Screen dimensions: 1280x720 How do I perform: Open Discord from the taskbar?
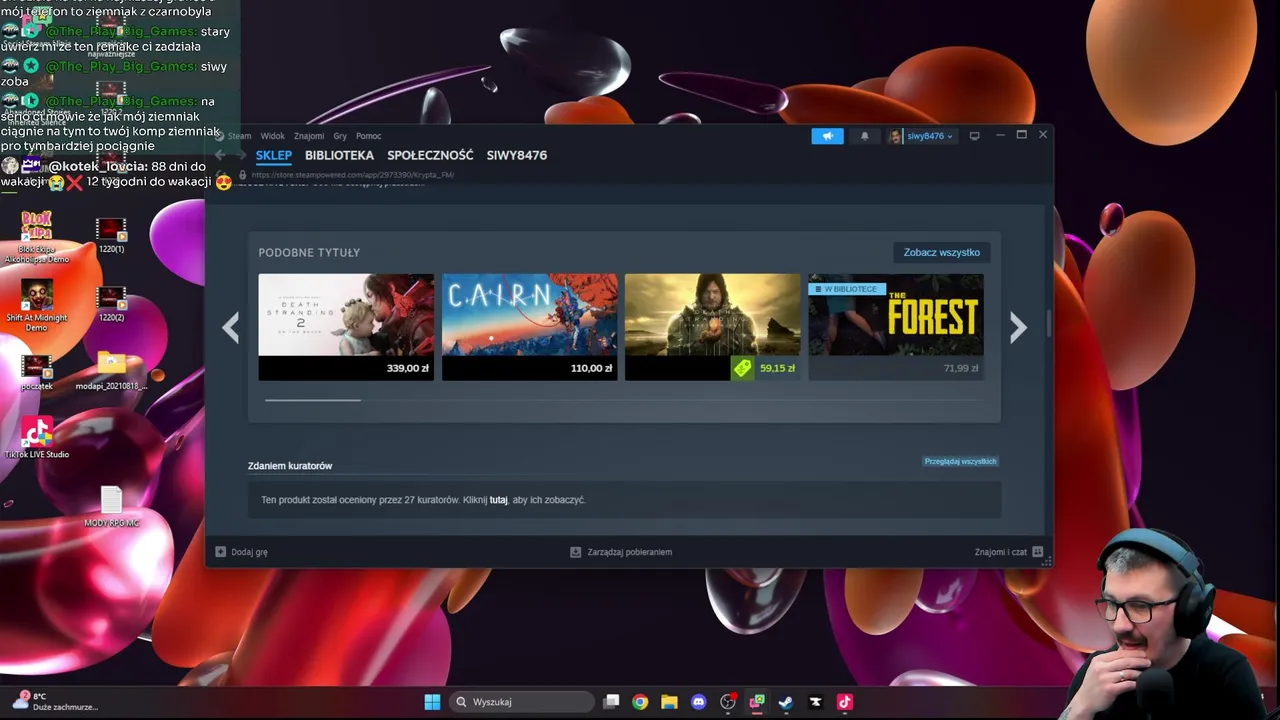[698, 702]
